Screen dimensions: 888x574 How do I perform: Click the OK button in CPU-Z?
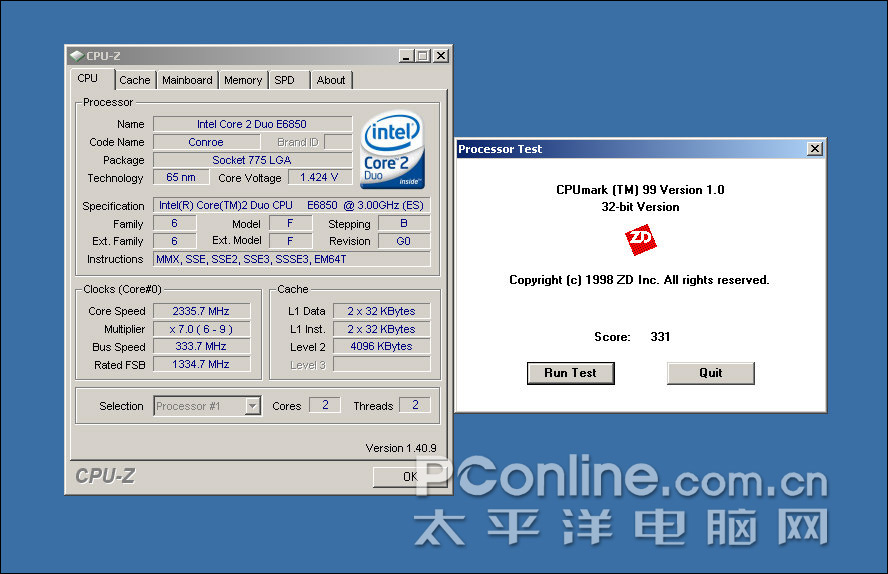pos(410,477)
